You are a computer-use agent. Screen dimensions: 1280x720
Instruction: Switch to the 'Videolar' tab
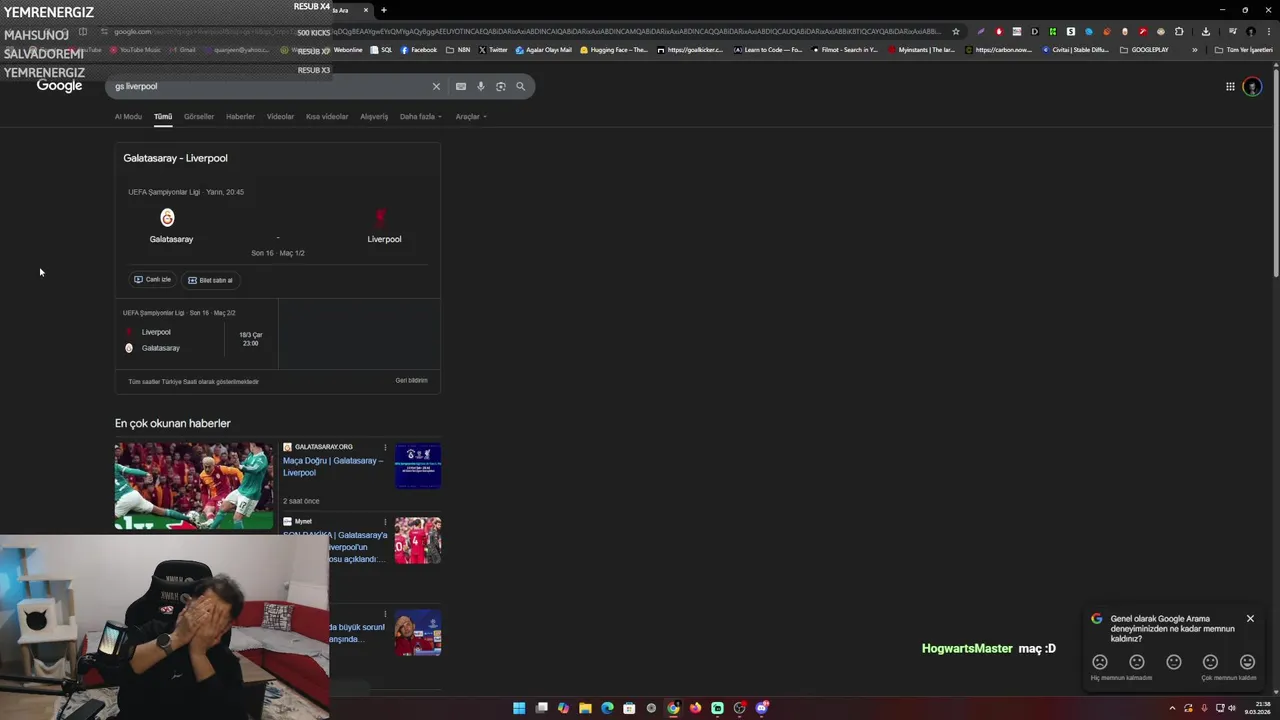click(280, 117)
